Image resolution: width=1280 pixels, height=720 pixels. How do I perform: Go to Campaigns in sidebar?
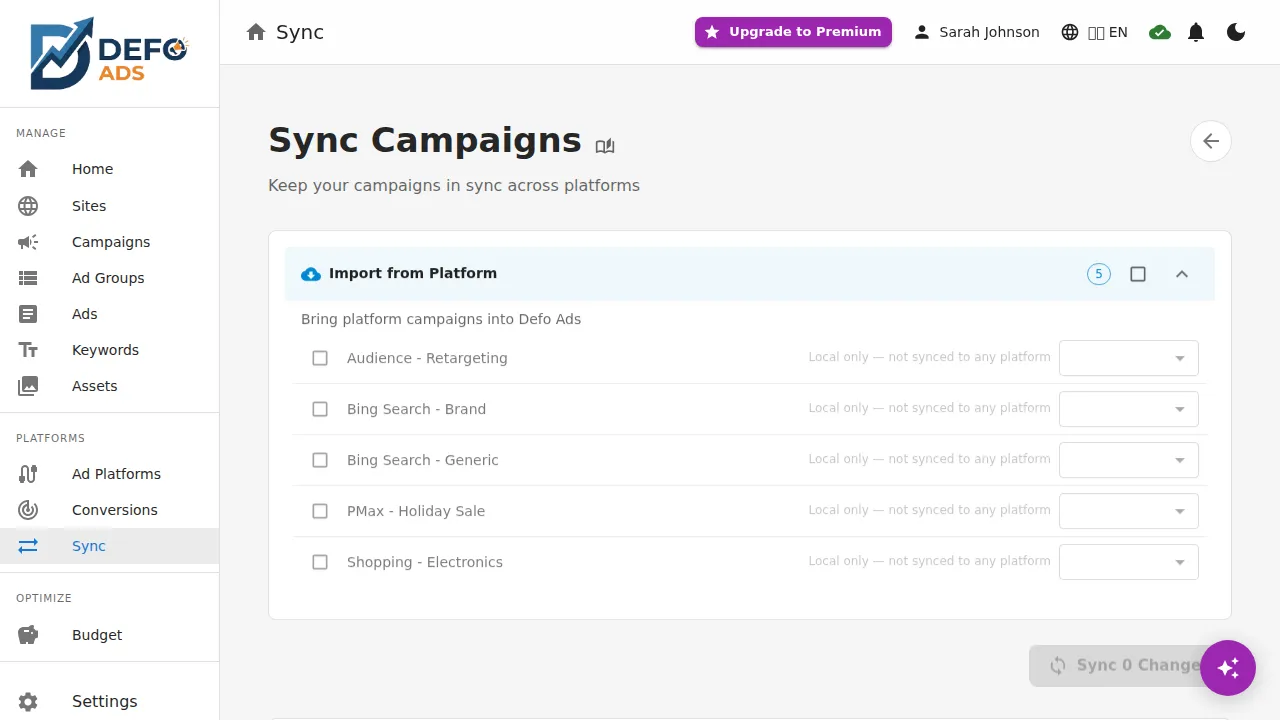point(110,242)
